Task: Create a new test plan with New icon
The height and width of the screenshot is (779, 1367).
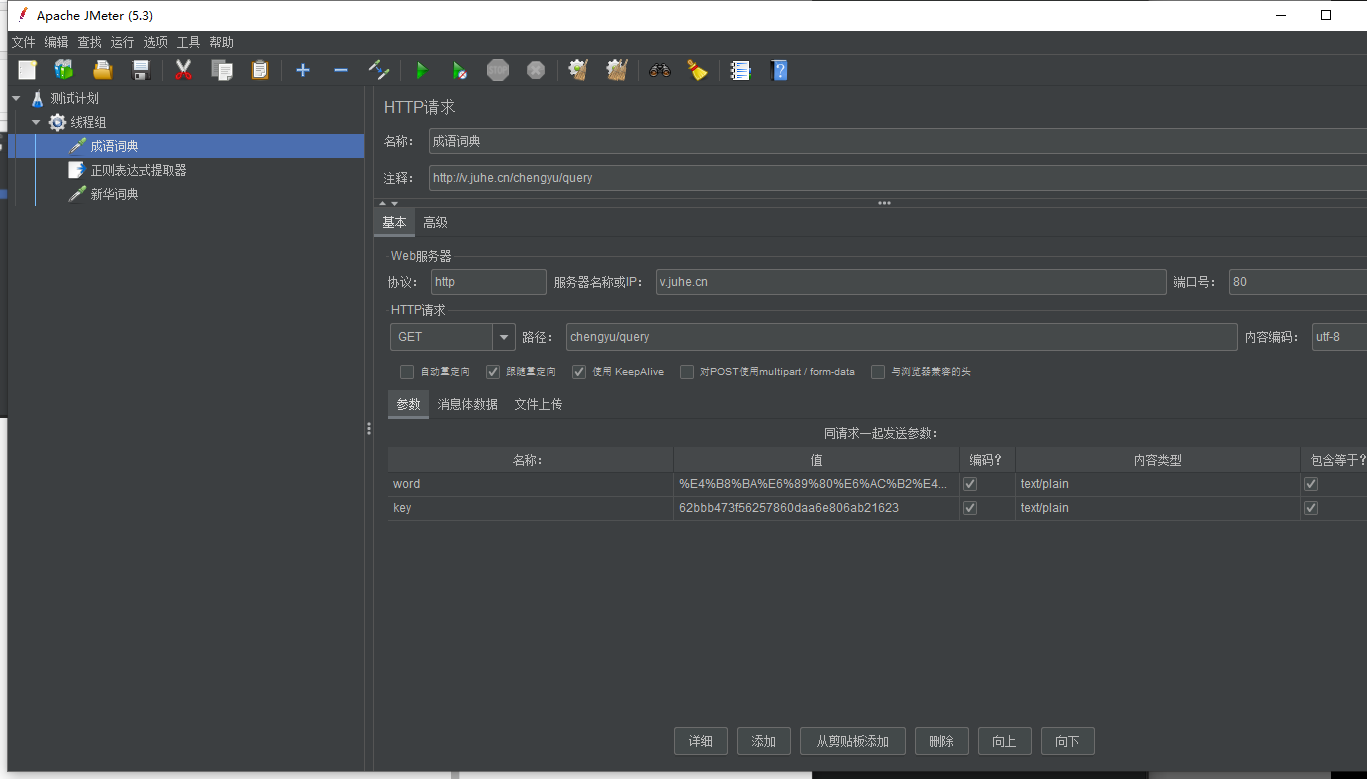Action: coord(27,70)
